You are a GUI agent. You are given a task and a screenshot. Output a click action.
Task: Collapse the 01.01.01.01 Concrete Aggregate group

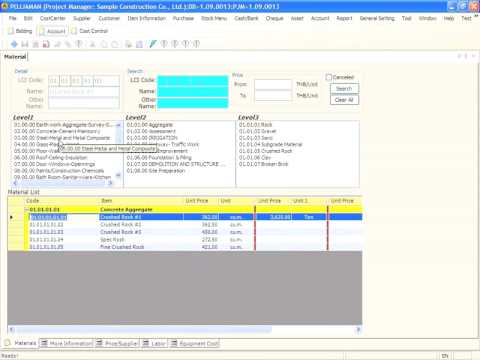pos(27,209)
